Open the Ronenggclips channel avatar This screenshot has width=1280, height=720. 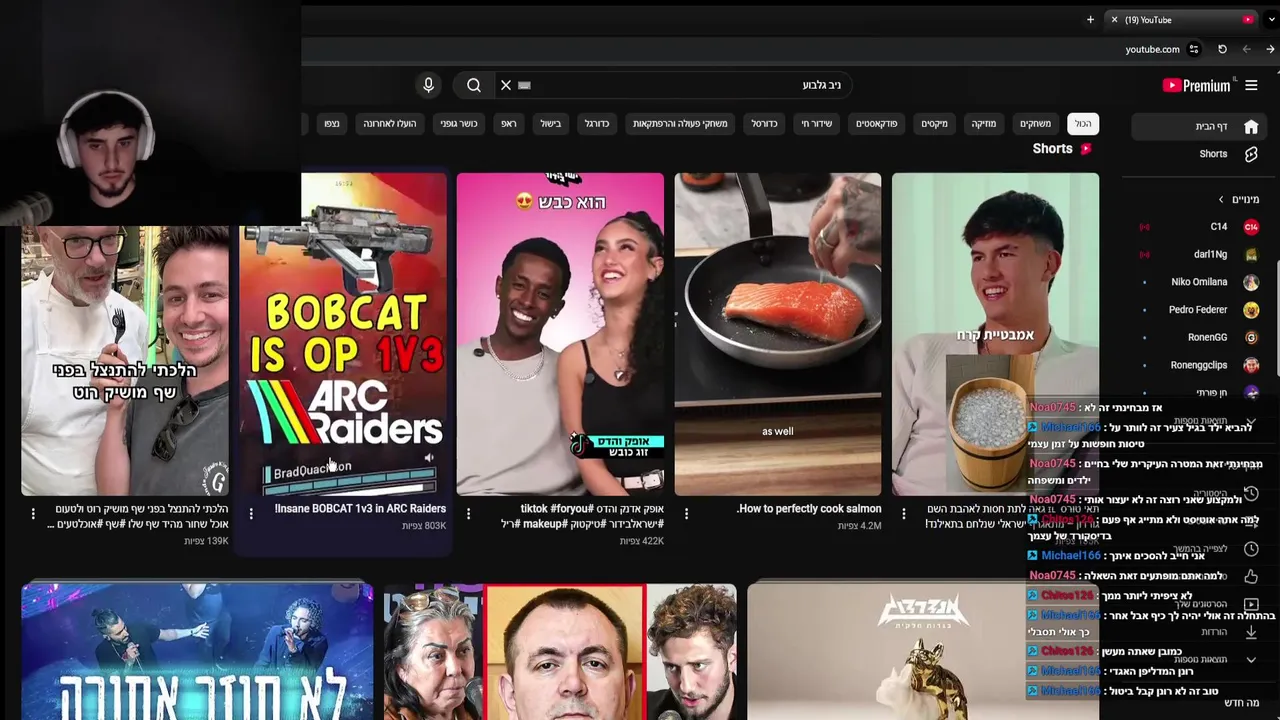[x=1251, y=365]
